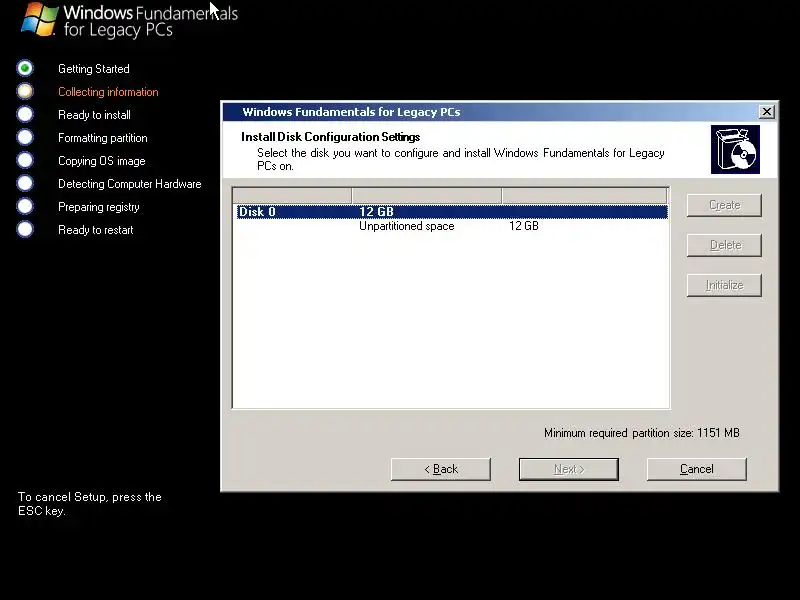Click the 12 GB size on Disk 0 row

tap(376, 212)
